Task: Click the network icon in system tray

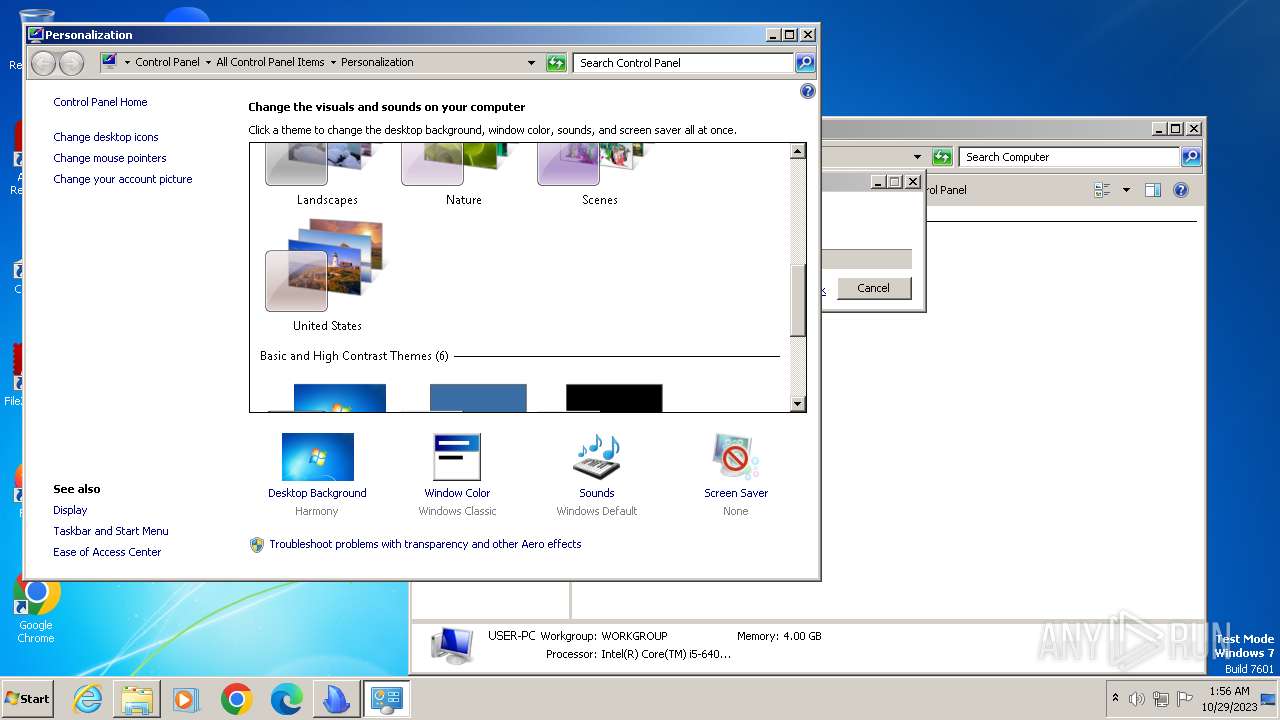Action: [x=1161, y=699]
